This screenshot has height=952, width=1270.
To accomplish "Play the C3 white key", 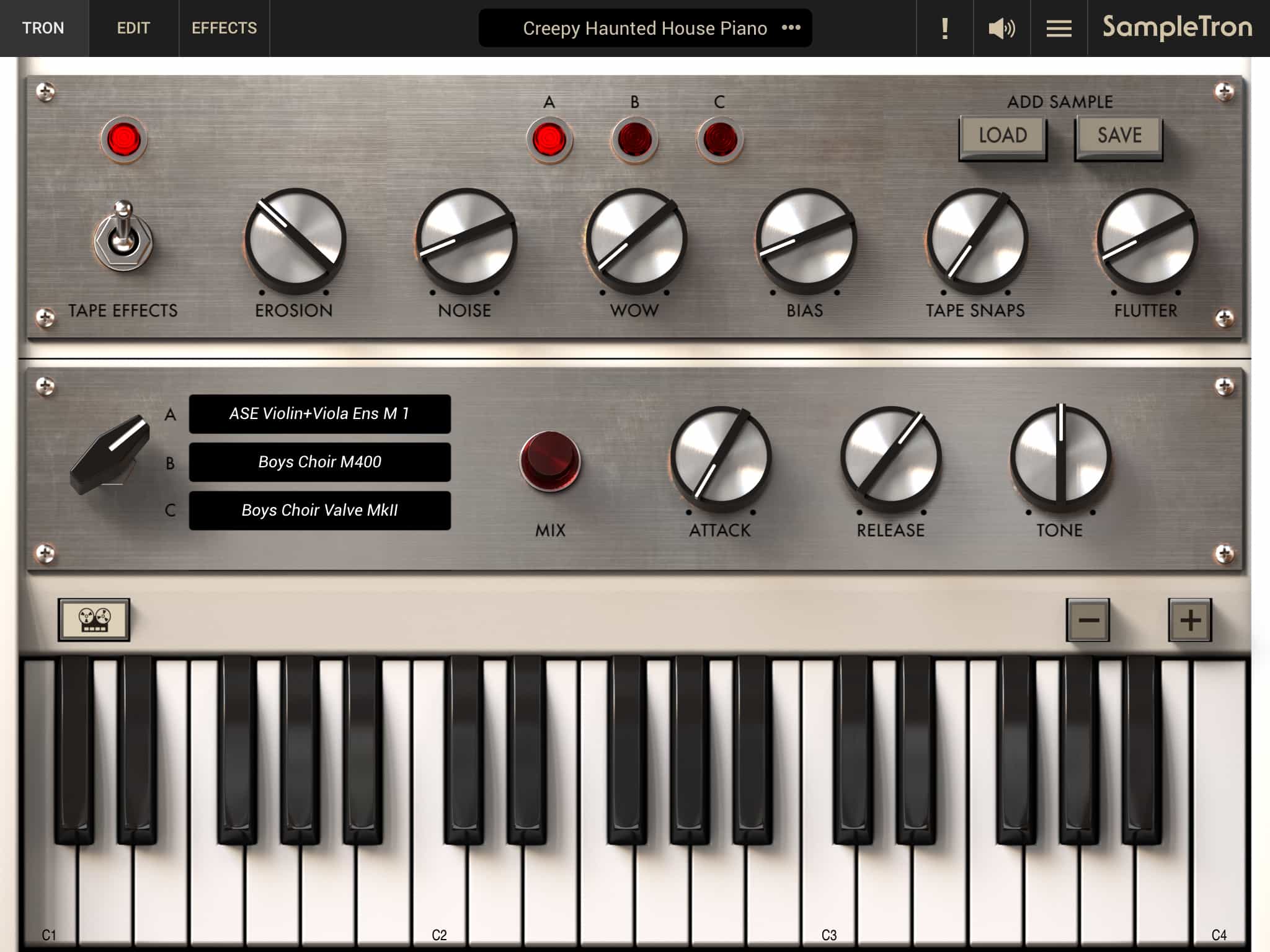I will click(x=829, y=892).
